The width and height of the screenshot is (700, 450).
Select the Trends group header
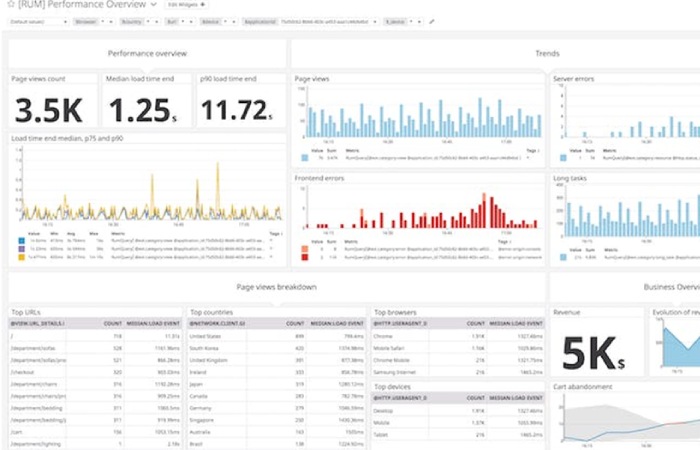(x=547, y=54)
